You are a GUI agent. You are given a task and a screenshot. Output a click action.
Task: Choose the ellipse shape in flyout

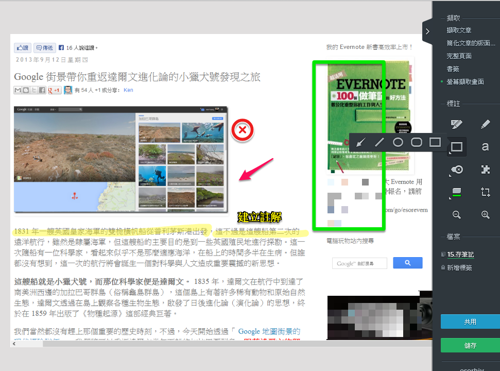(x=398, y=142)
